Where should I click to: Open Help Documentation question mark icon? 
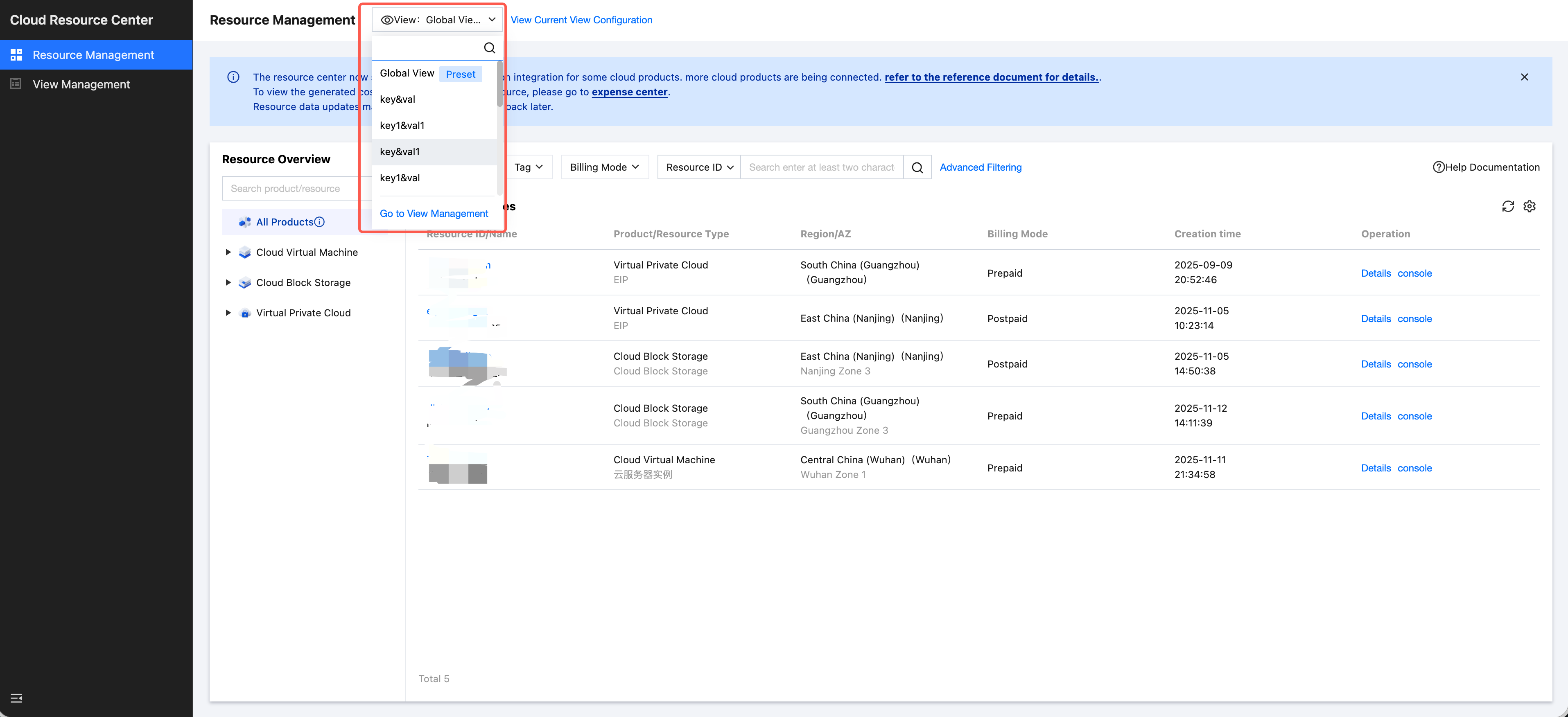point(1438,167)
